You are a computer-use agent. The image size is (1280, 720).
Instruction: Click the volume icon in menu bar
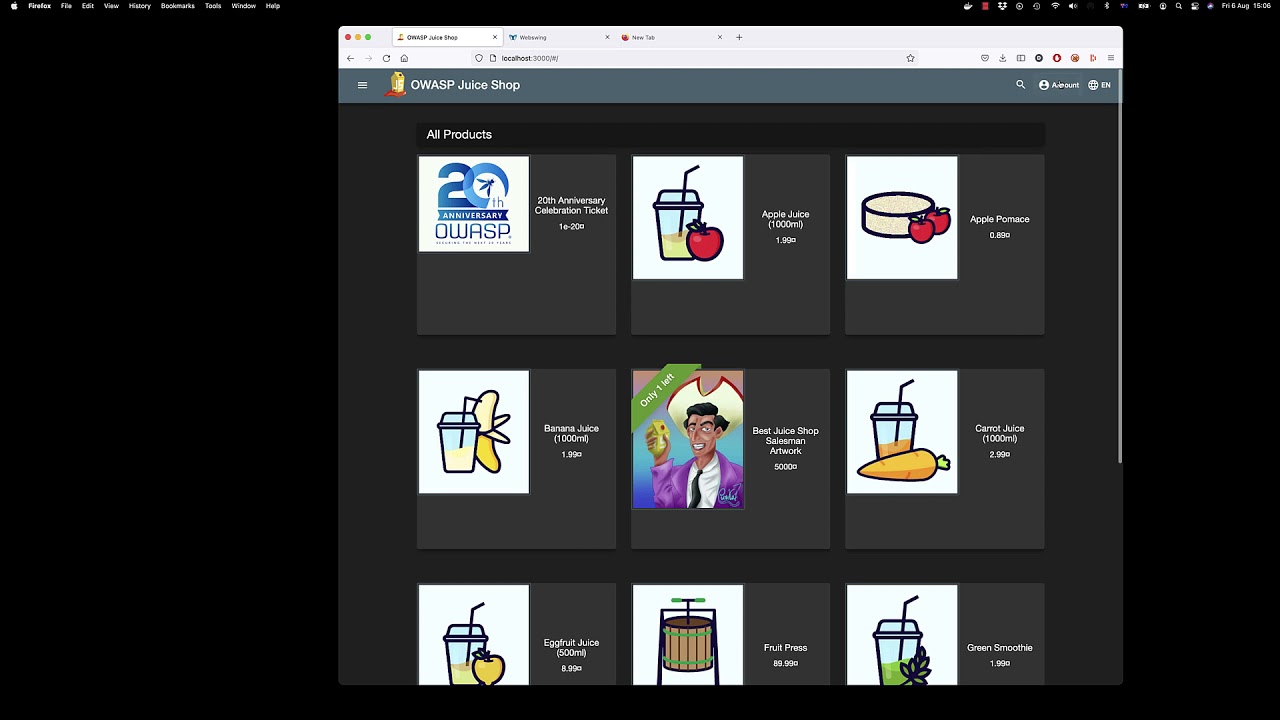click(x=1073, y=6)
